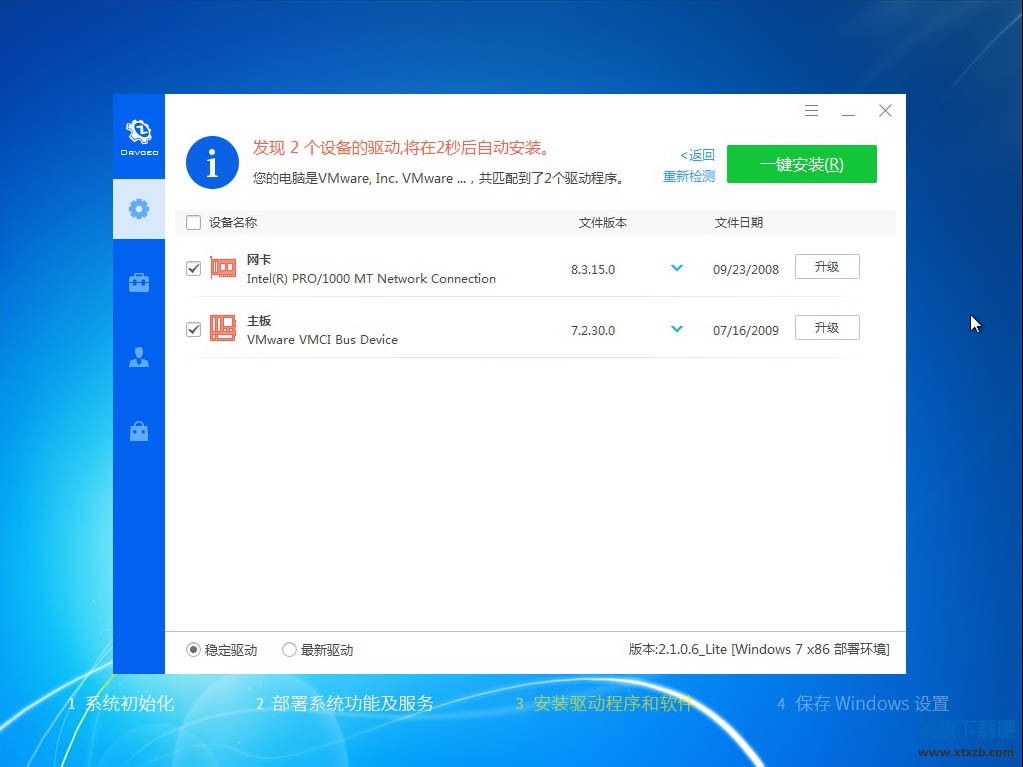This screenshot has width=1023, height=767.
Task: Click the version 7.2.30.0 value
Action: click(x=593, y=330)
